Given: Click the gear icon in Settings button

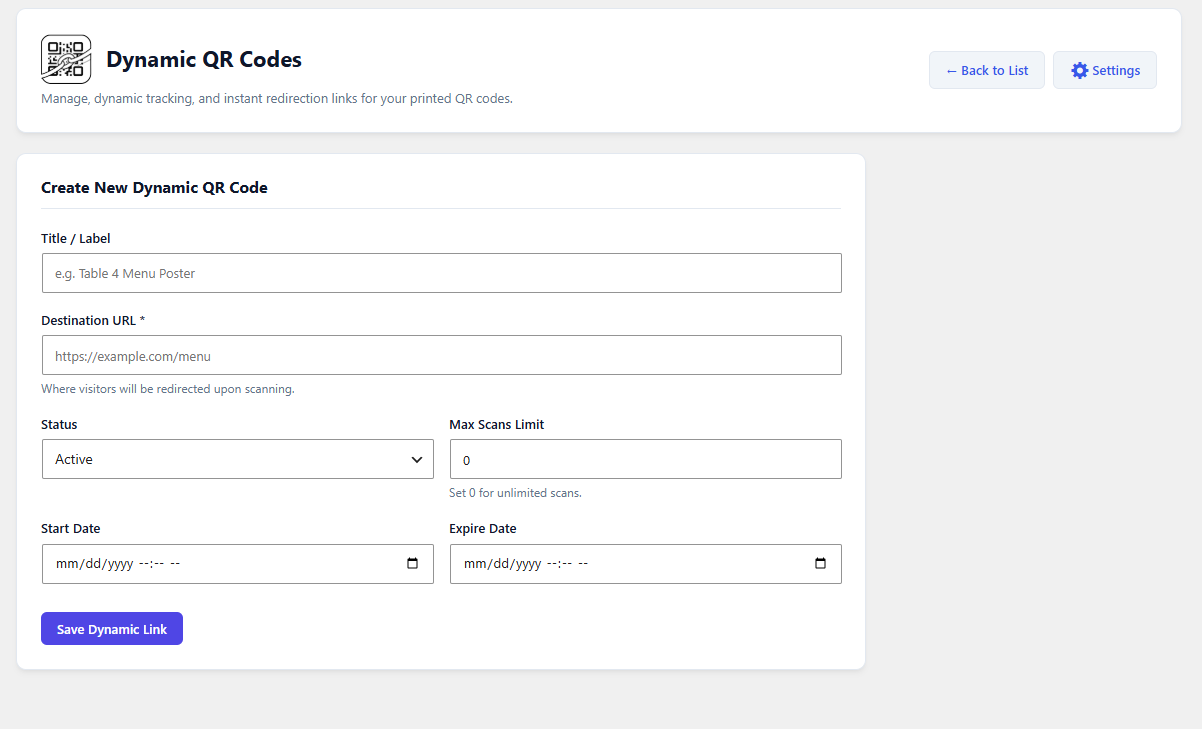Looking at the screenshot, I should click(x=1079, y=70).
